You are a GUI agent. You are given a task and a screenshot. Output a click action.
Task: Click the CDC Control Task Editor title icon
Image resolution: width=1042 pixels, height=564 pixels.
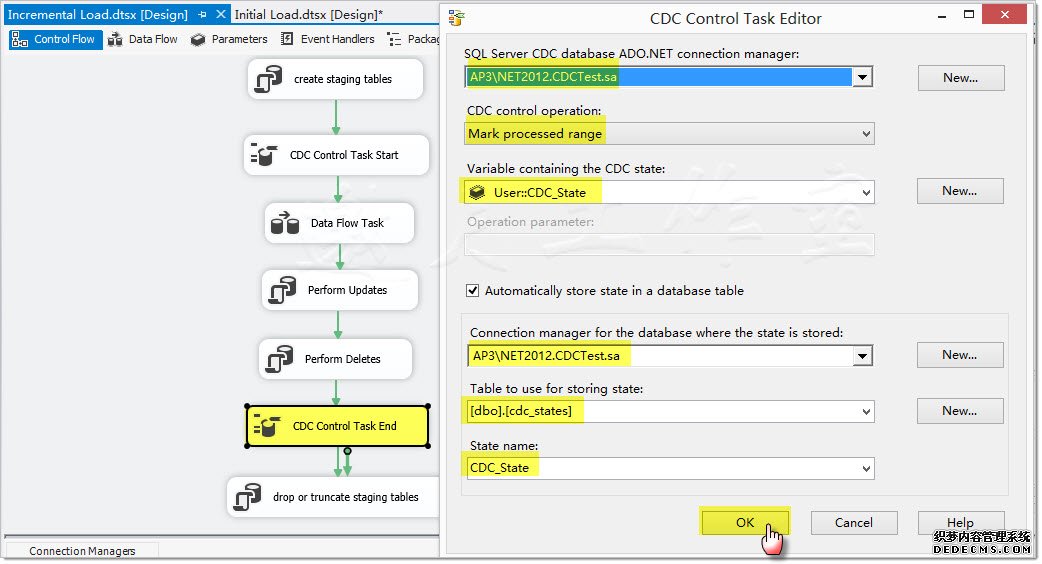(x=457, y=18)
